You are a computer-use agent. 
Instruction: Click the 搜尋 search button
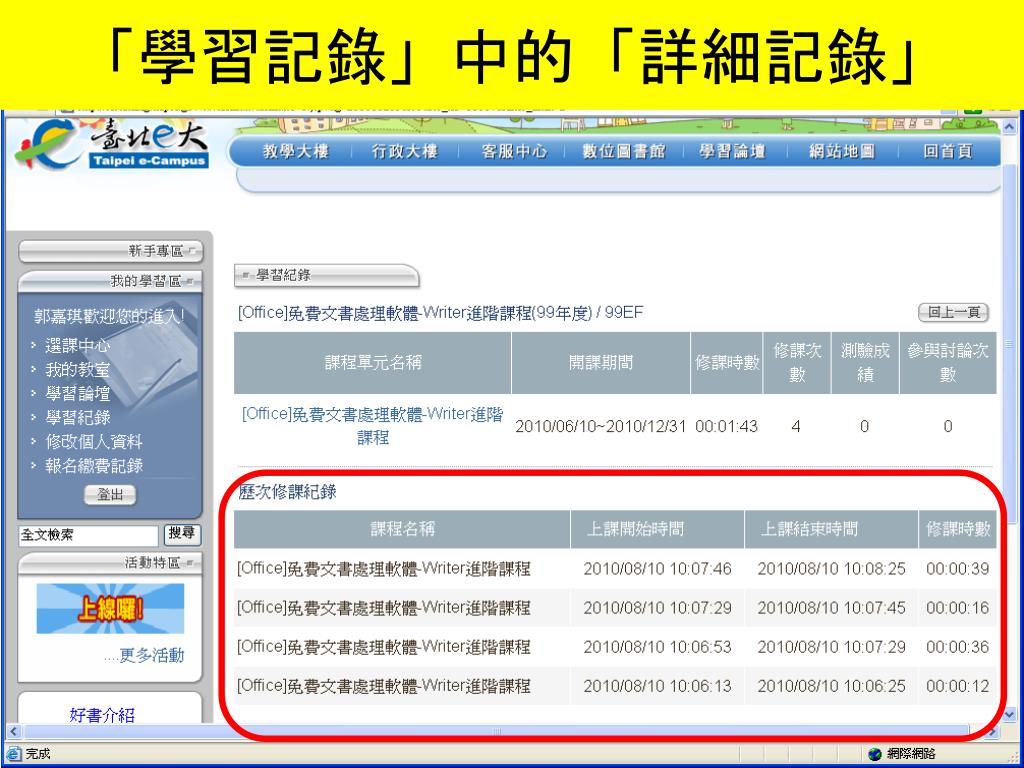tap(182, 534)
